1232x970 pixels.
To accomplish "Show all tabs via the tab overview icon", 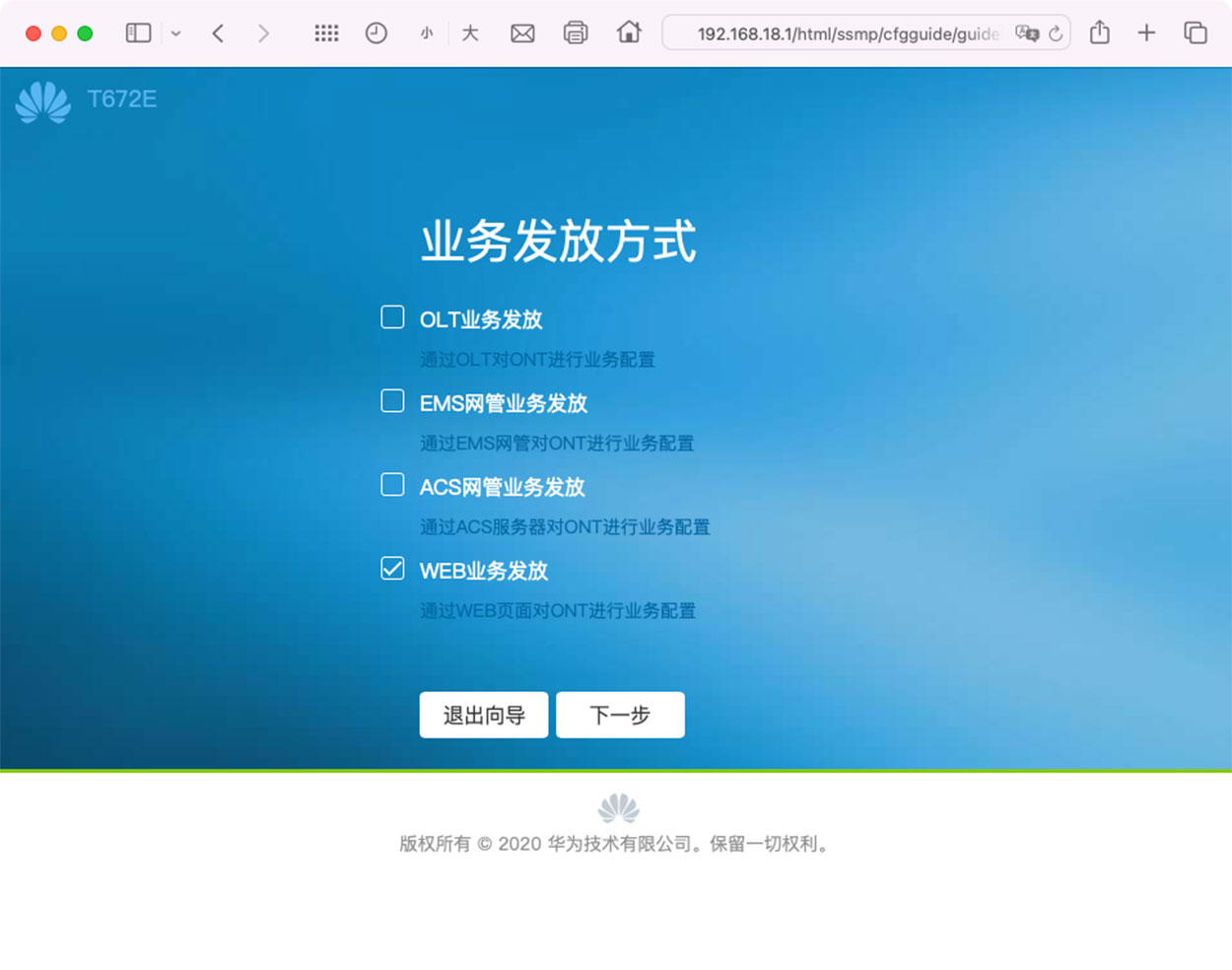I will (1195, 33).
